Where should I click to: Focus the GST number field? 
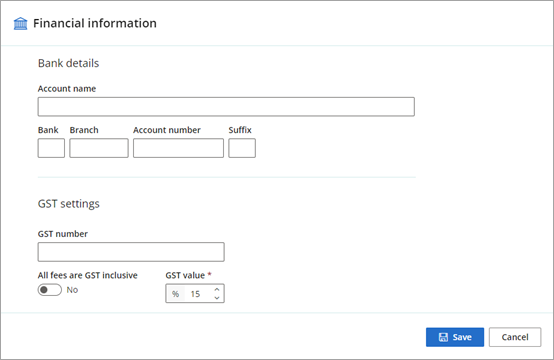pos(131,252)
